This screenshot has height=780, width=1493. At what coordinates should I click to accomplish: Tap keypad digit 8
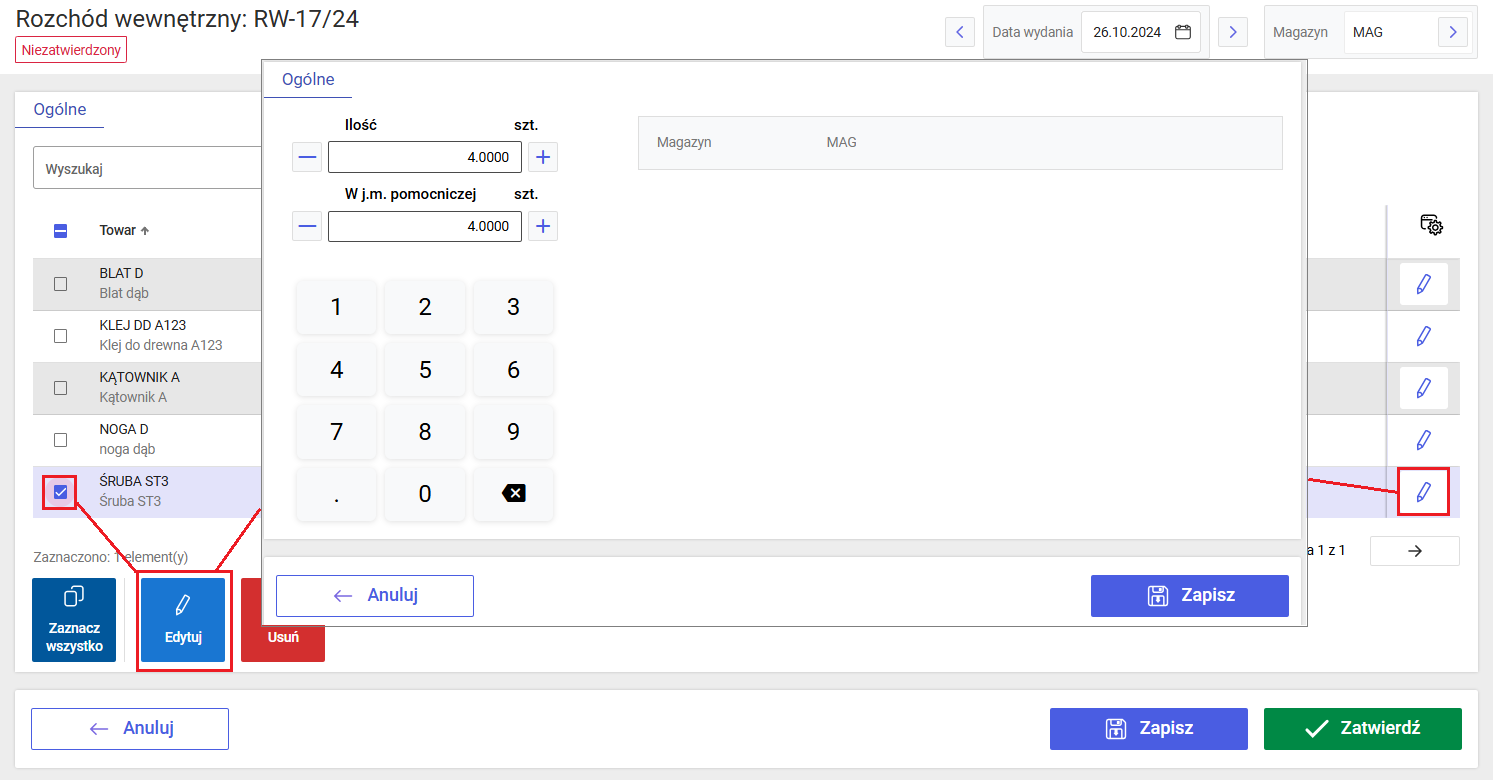[425, 432]
